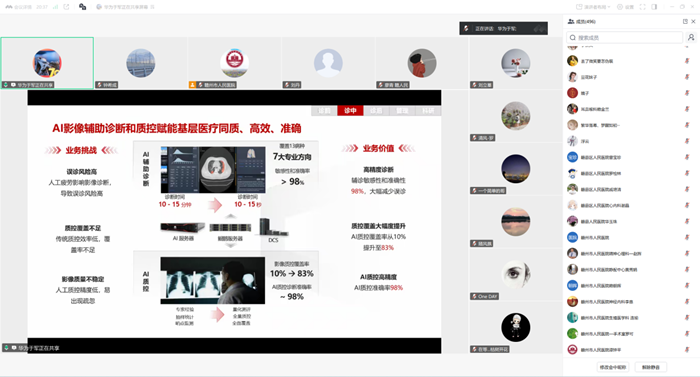The width and height of the screenshot is (700, 377).
Task: Select the One DAY participant thumbnail
Action: [x=516, y=275]
